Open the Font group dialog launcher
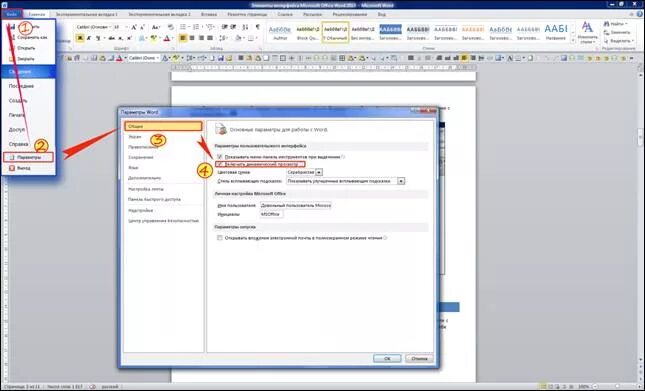645x391 pixels. pos(174,49)
